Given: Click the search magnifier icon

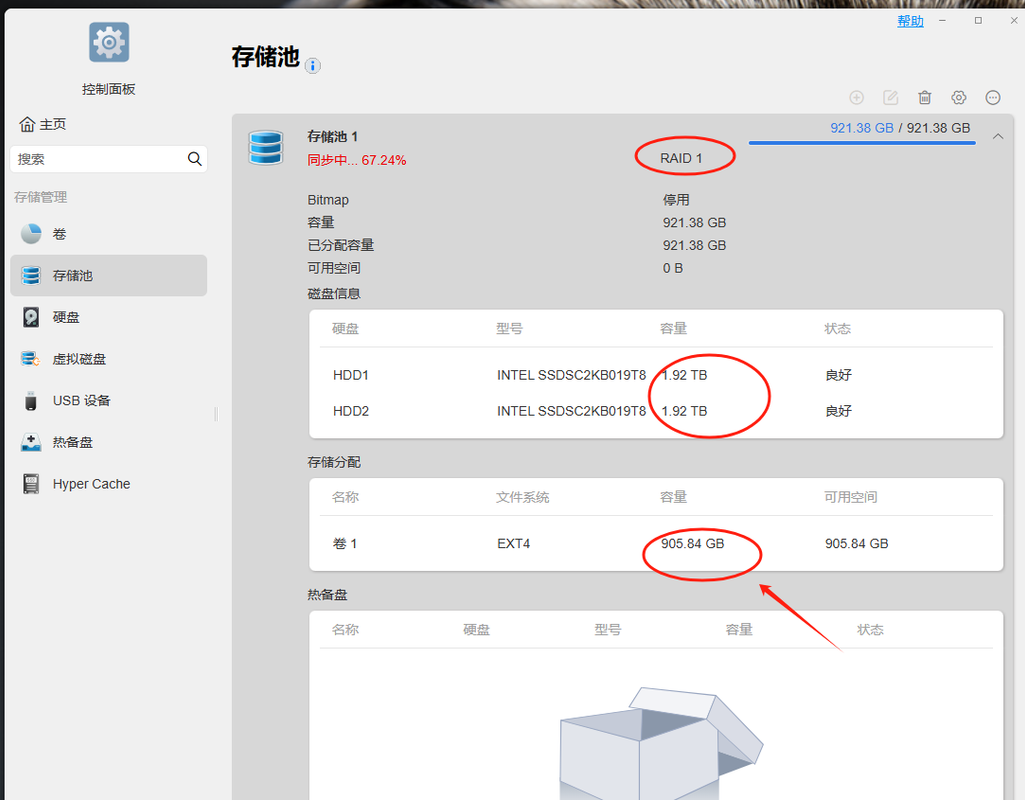Looking at the screenshot, I should click(194, 159).
